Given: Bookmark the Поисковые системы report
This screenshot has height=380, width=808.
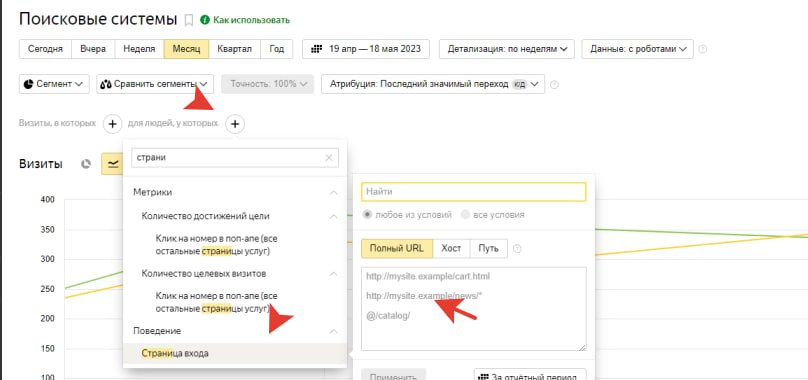Looking at the screenshot, I should tap(189, 20).
